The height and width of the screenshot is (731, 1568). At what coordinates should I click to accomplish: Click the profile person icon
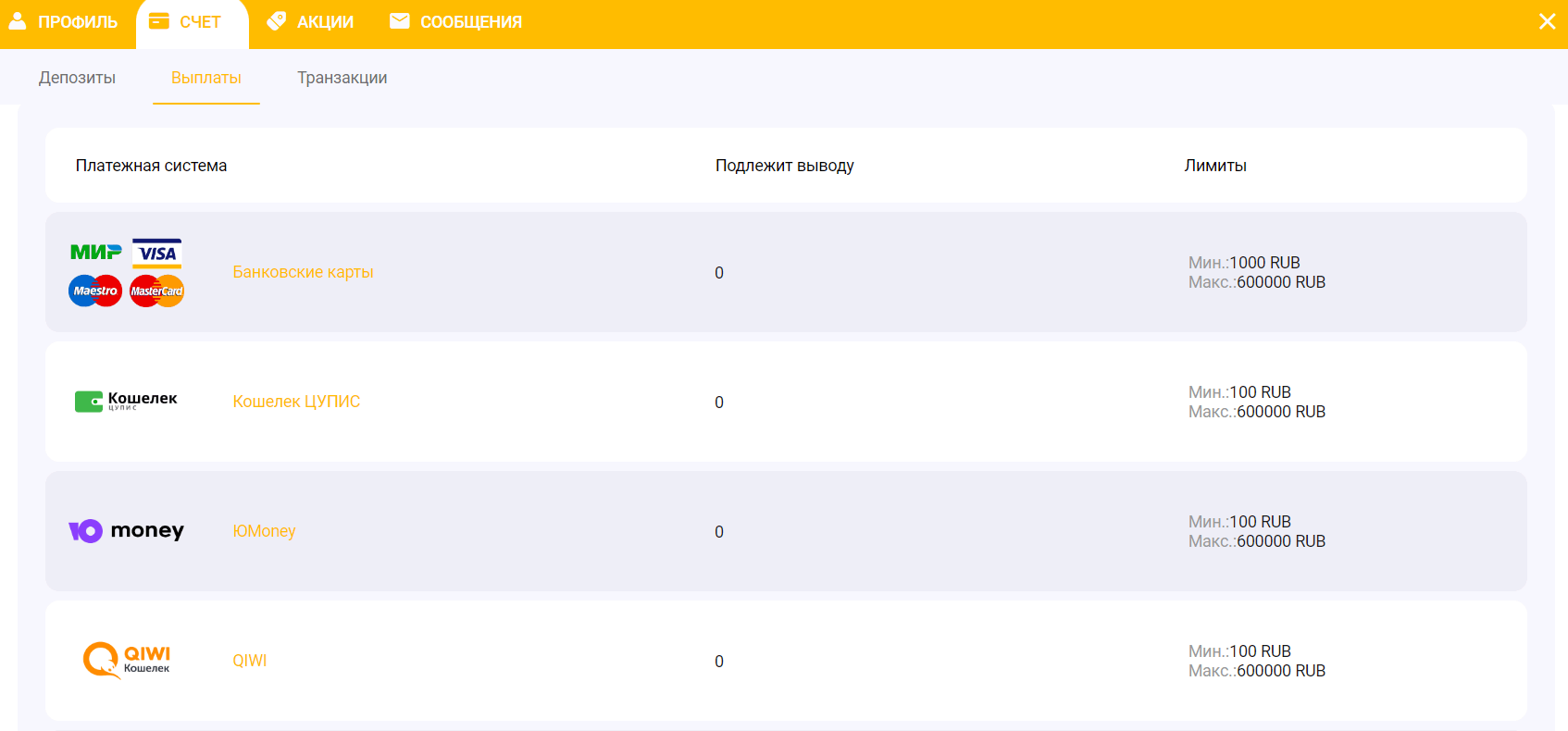[x=18, y=20]
